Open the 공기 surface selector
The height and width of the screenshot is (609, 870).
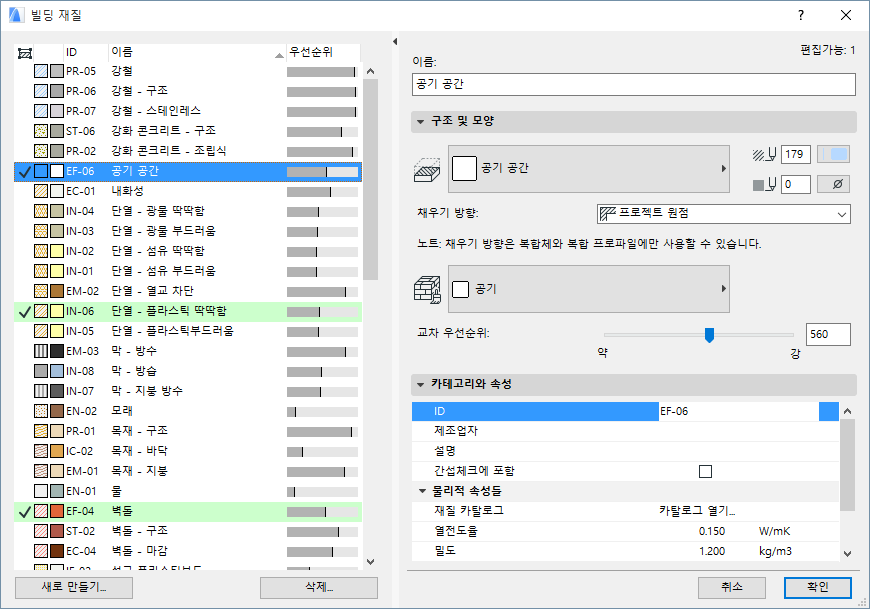(589, 289)
